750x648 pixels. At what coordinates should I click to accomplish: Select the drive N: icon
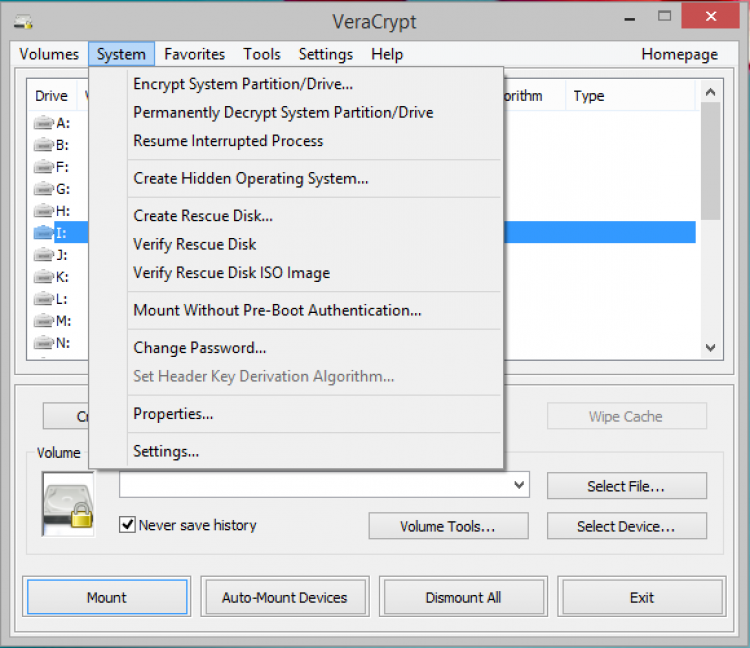click(44, 343)
